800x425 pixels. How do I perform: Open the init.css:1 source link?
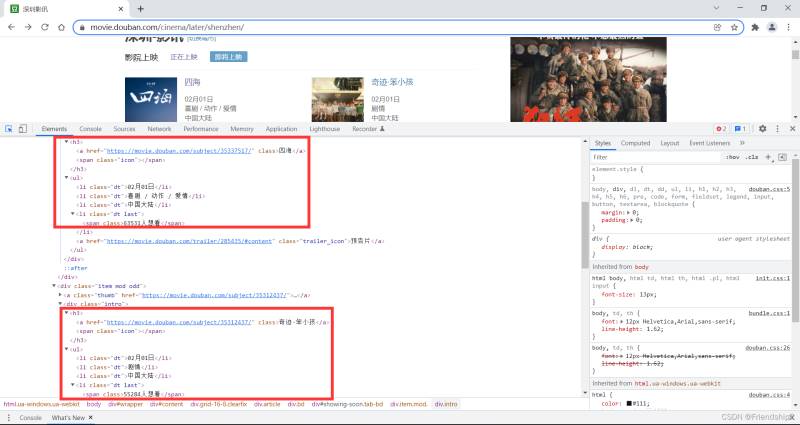(772, 279)
